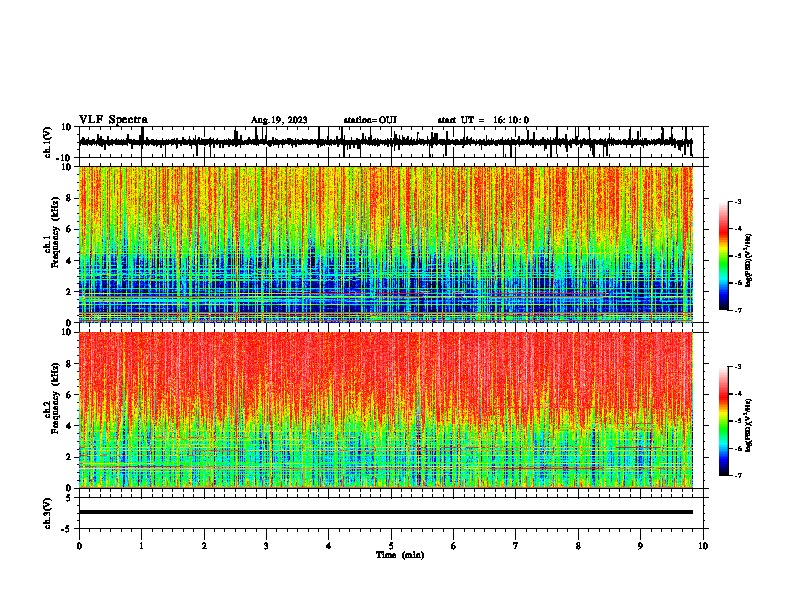
Task: Click the ch.2 colorbar 'log(PSD)' unit label
Action: coord(749,425)
